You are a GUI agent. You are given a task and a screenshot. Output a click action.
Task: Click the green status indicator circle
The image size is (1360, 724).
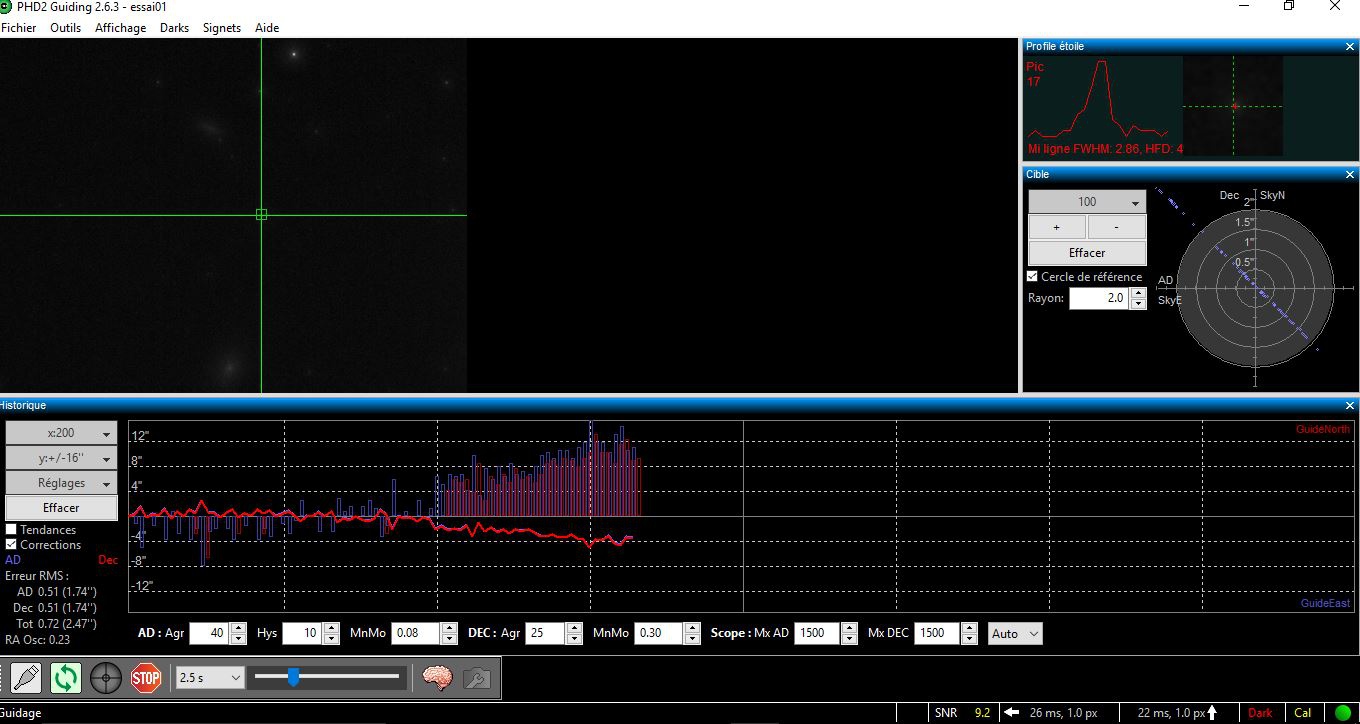[1342, 713]
